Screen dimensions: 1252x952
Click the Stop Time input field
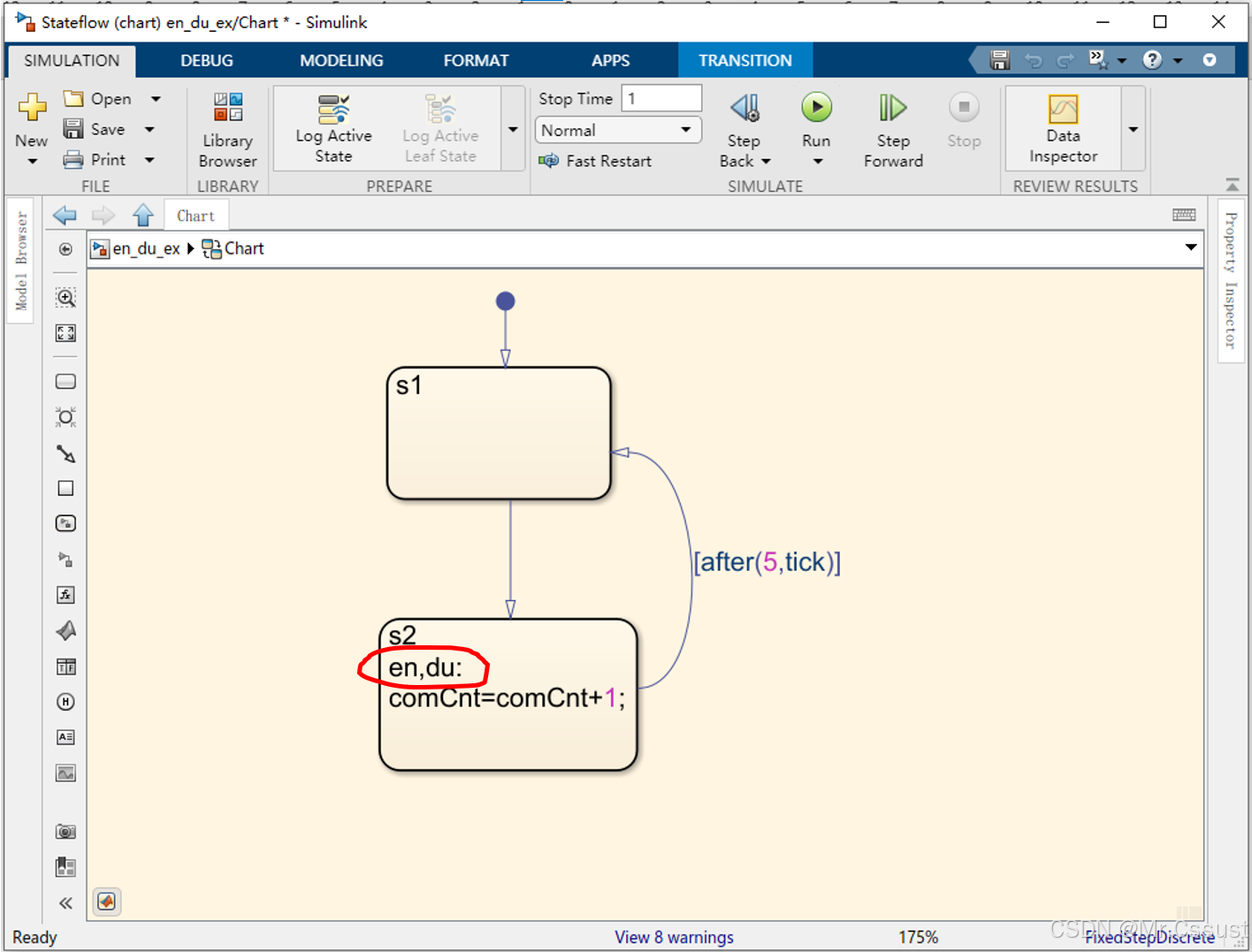pyautogui.click(x=660, y=98)
